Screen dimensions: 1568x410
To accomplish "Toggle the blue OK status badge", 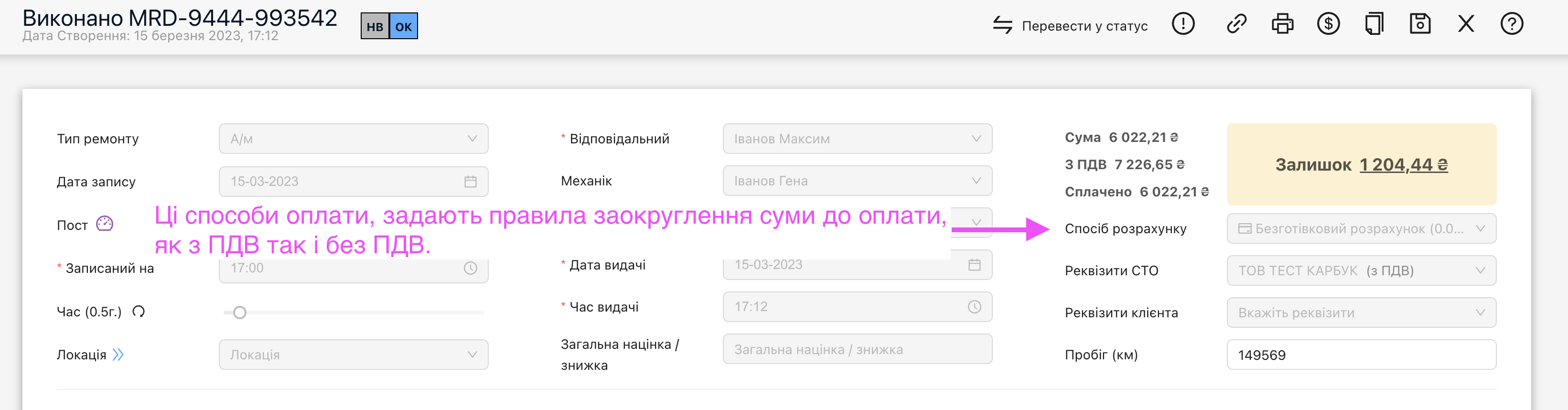I will pos(403,27).
